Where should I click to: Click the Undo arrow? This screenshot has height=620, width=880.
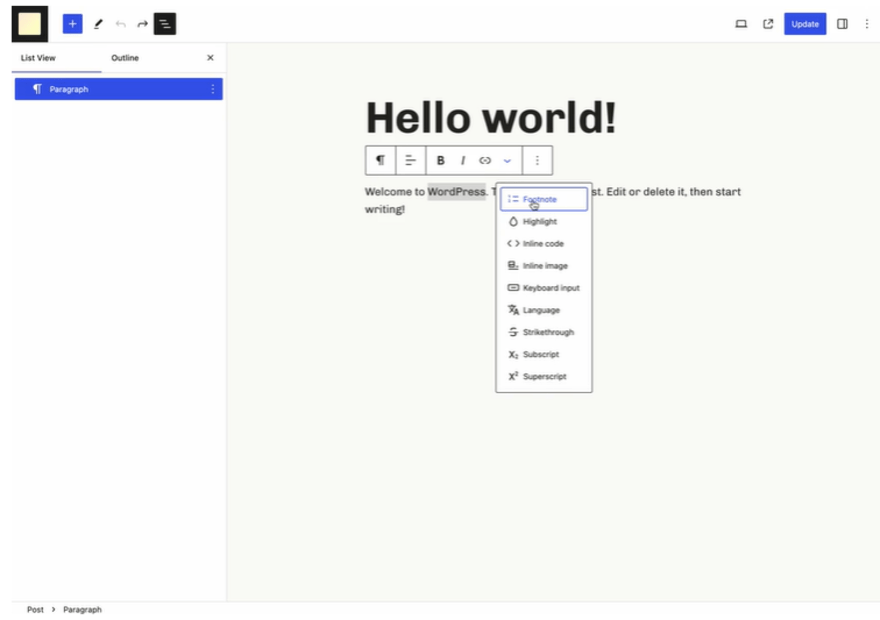tap(120, 24)
